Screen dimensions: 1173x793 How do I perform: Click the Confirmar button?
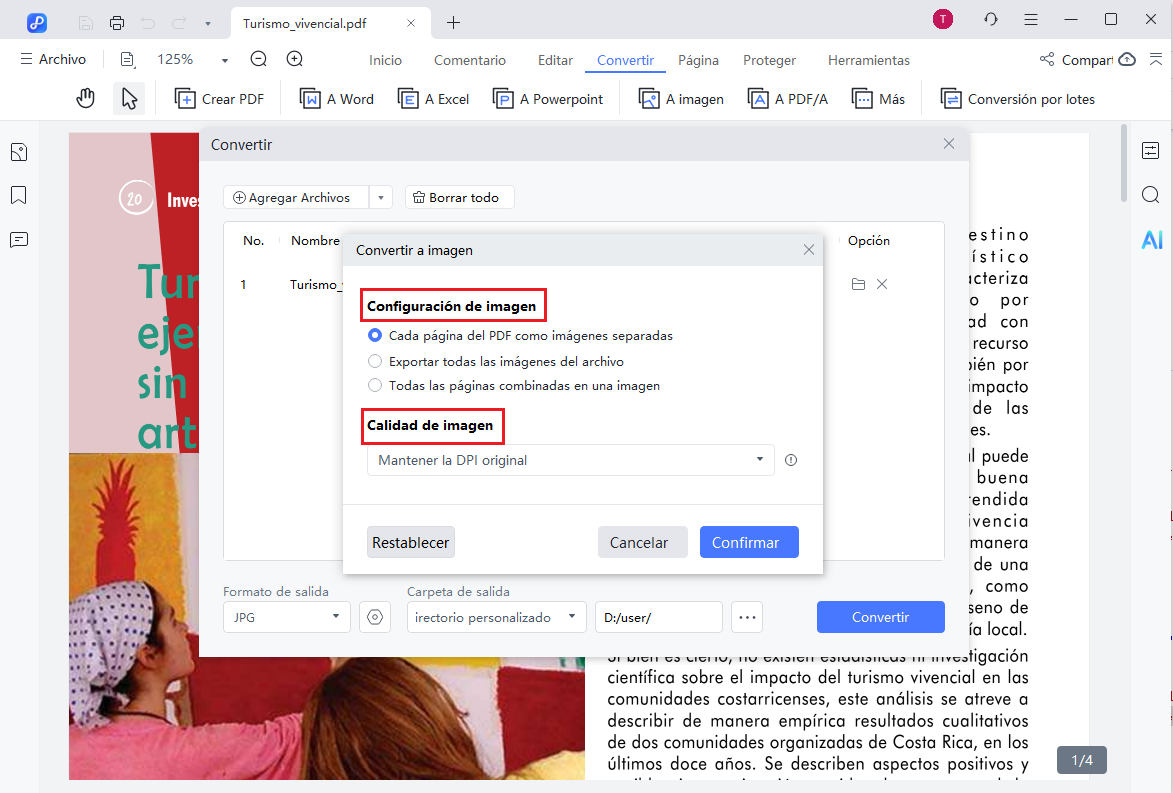749,541
